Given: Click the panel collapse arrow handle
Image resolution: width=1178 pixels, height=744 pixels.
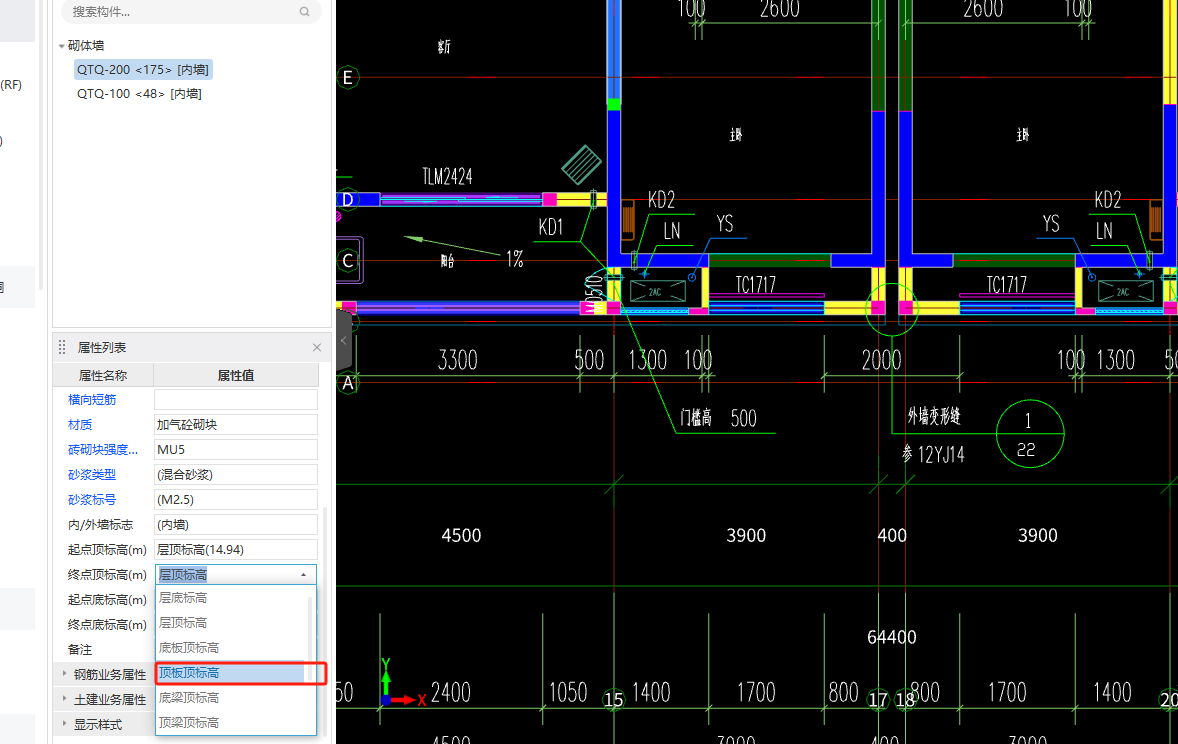Looking at the screenshot, I should [x=343, y=340].
